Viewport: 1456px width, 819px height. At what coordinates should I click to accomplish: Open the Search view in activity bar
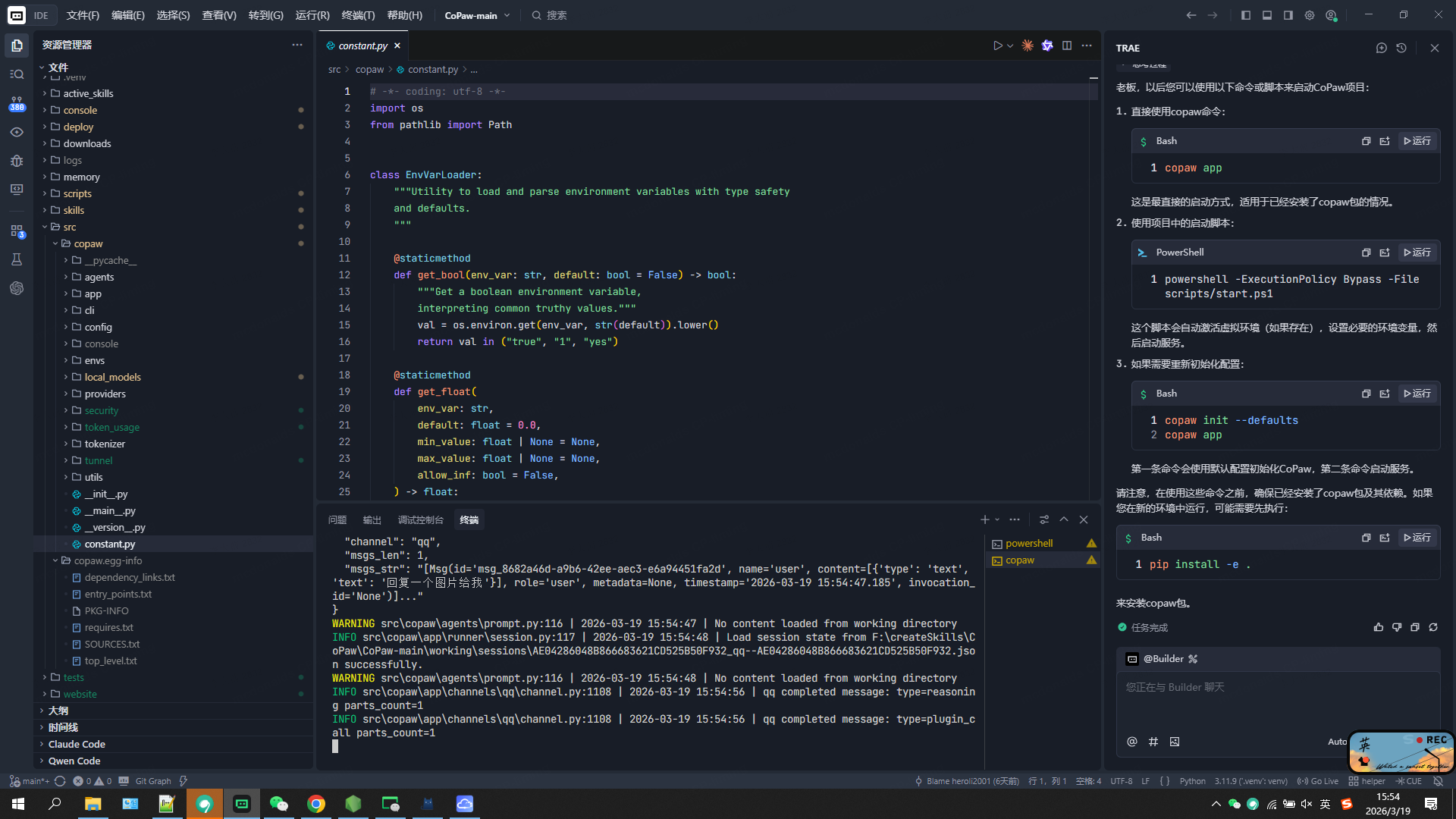click(17, 74)
